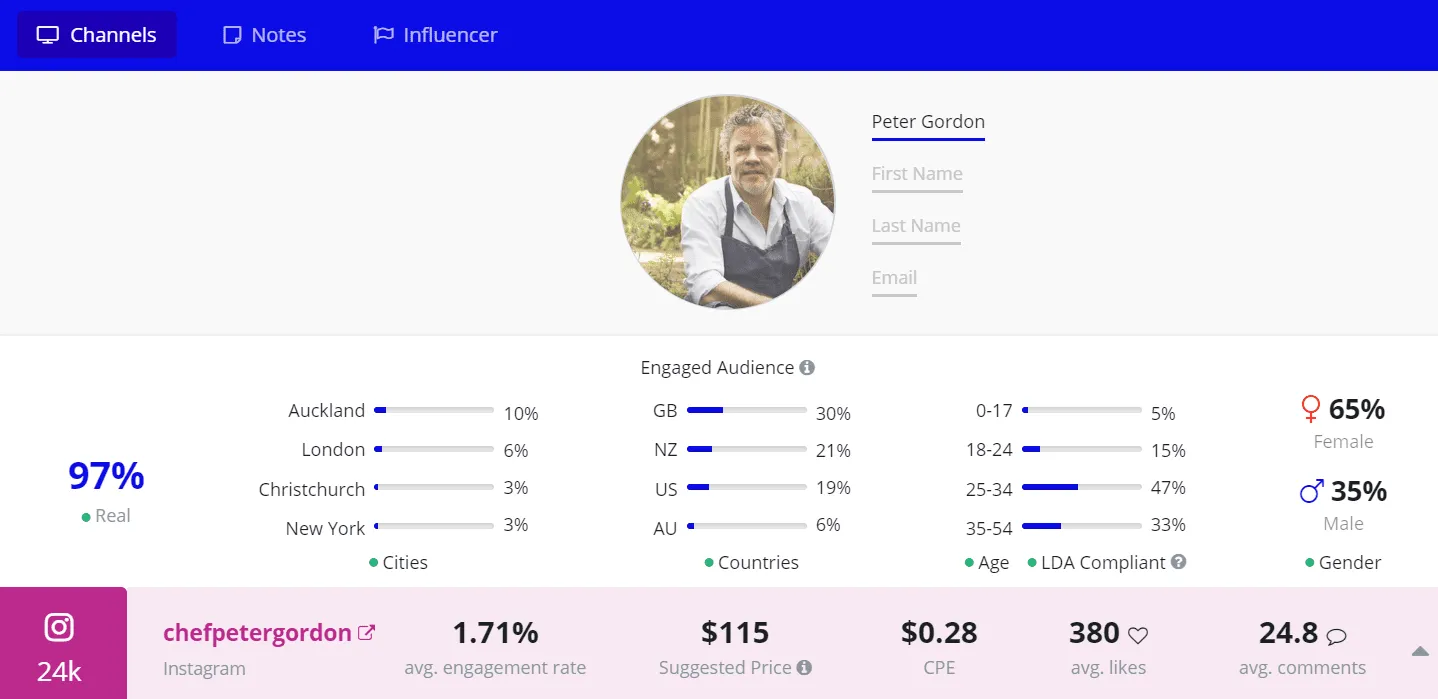Open the Influencer tab

coord(435,35)
